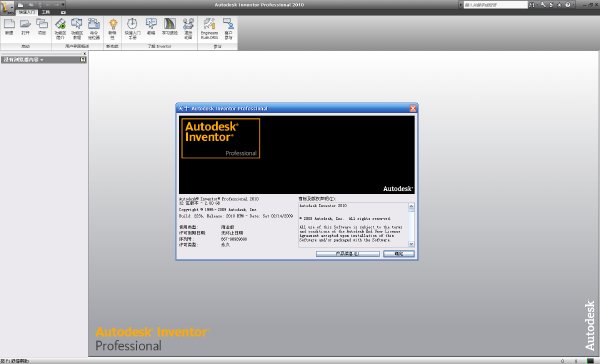
Task: Click the Product Information button in About dialog
Action: 348,254
